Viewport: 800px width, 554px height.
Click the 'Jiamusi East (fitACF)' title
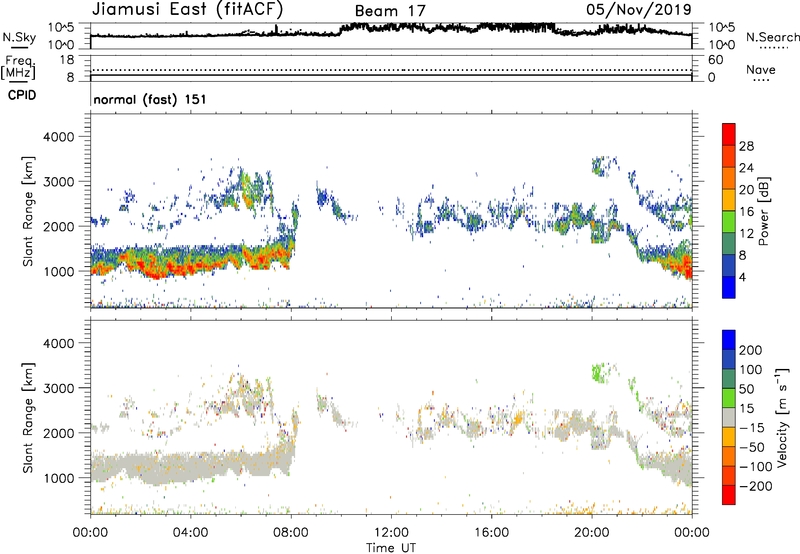coord(187,9)
